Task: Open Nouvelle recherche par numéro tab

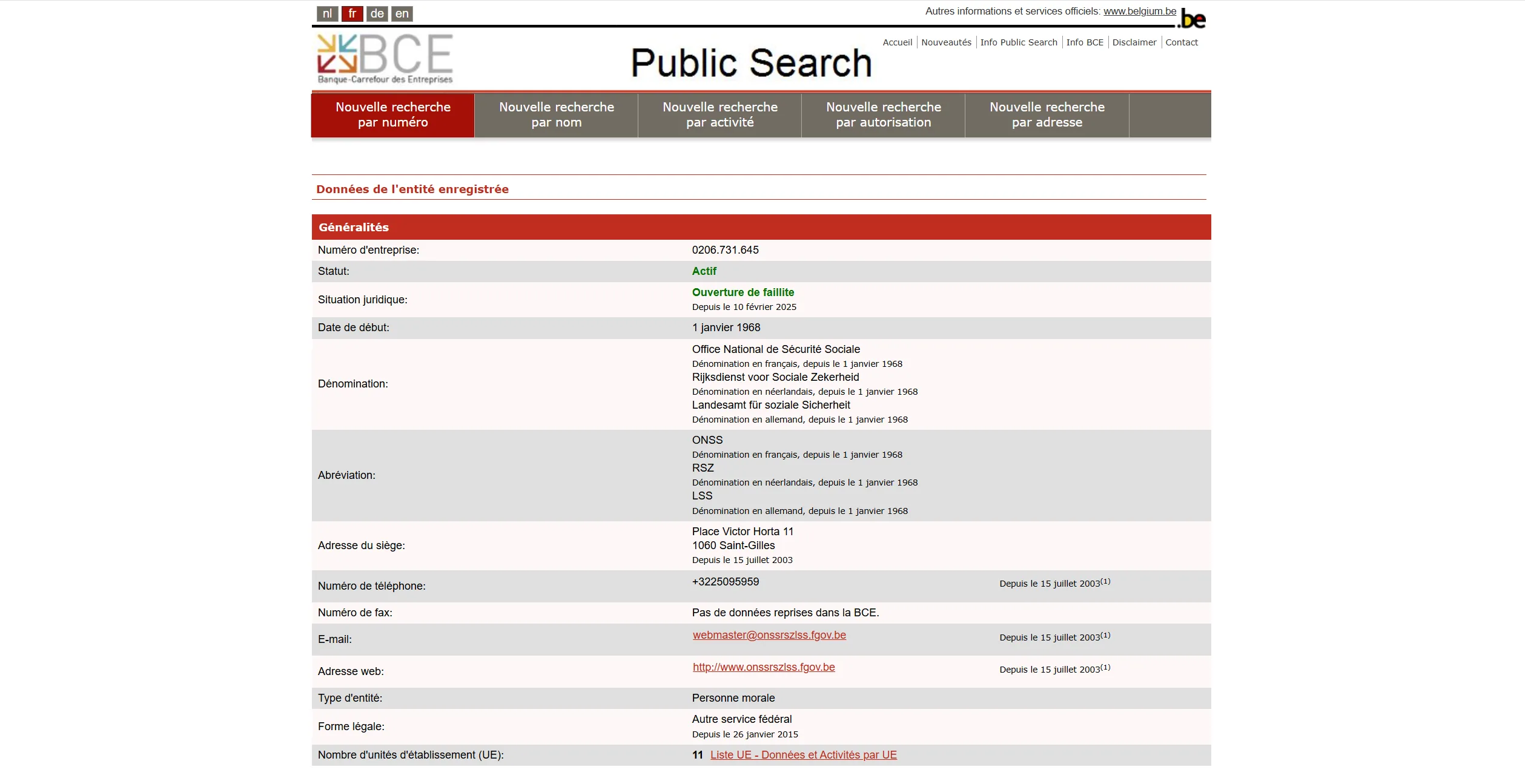Action: 393,114
